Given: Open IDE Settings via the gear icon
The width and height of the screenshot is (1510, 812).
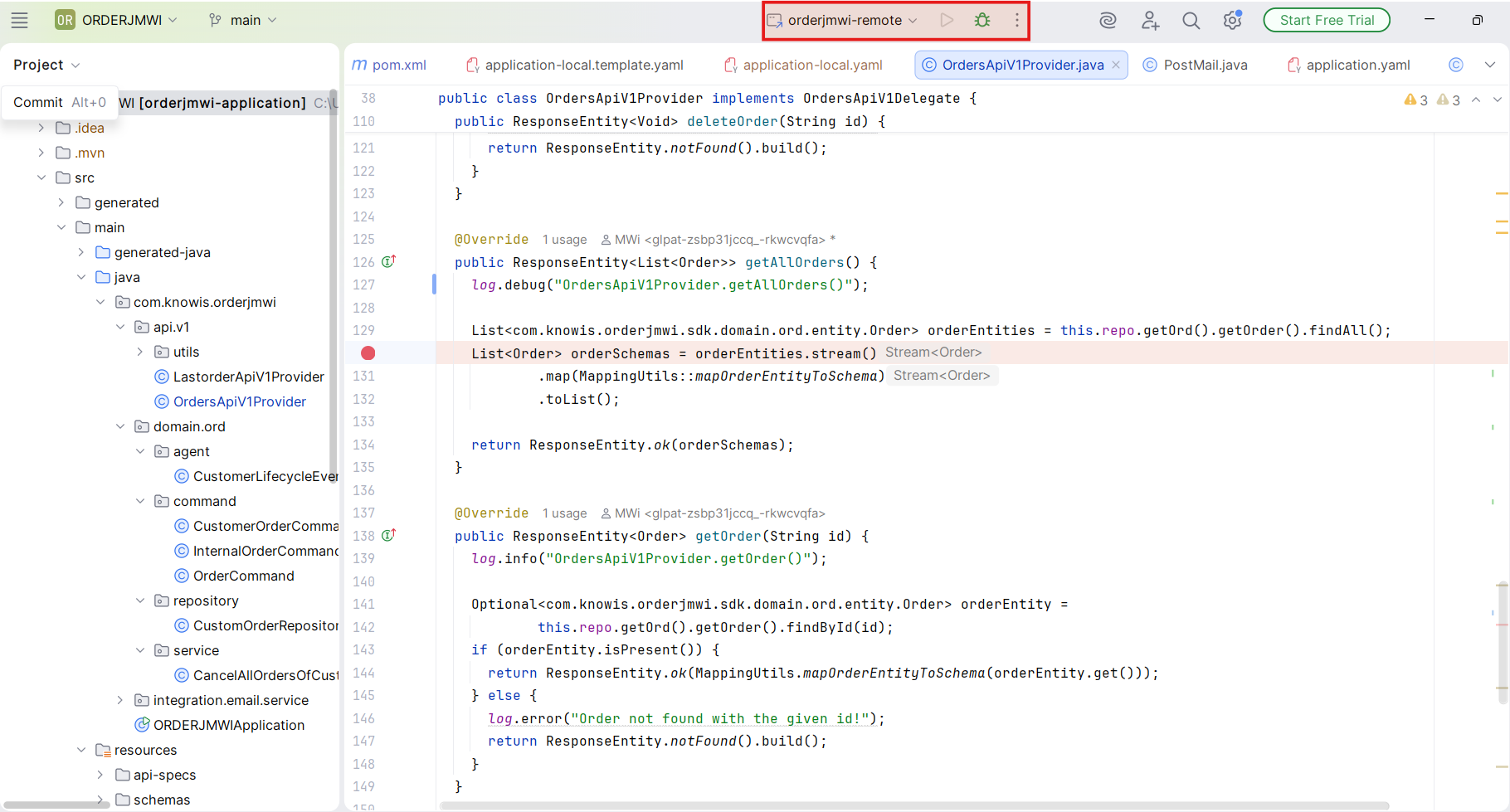Looking at the screenshot, I should tap(1232, 19).
